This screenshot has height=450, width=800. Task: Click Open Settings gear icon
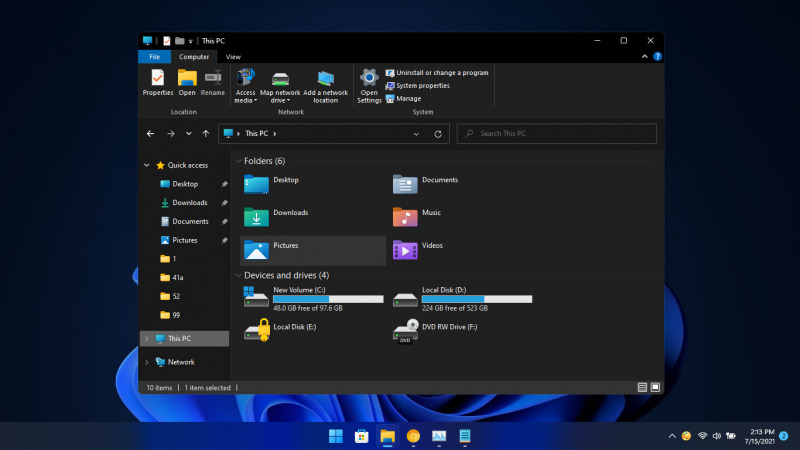[x=369, y=86]
